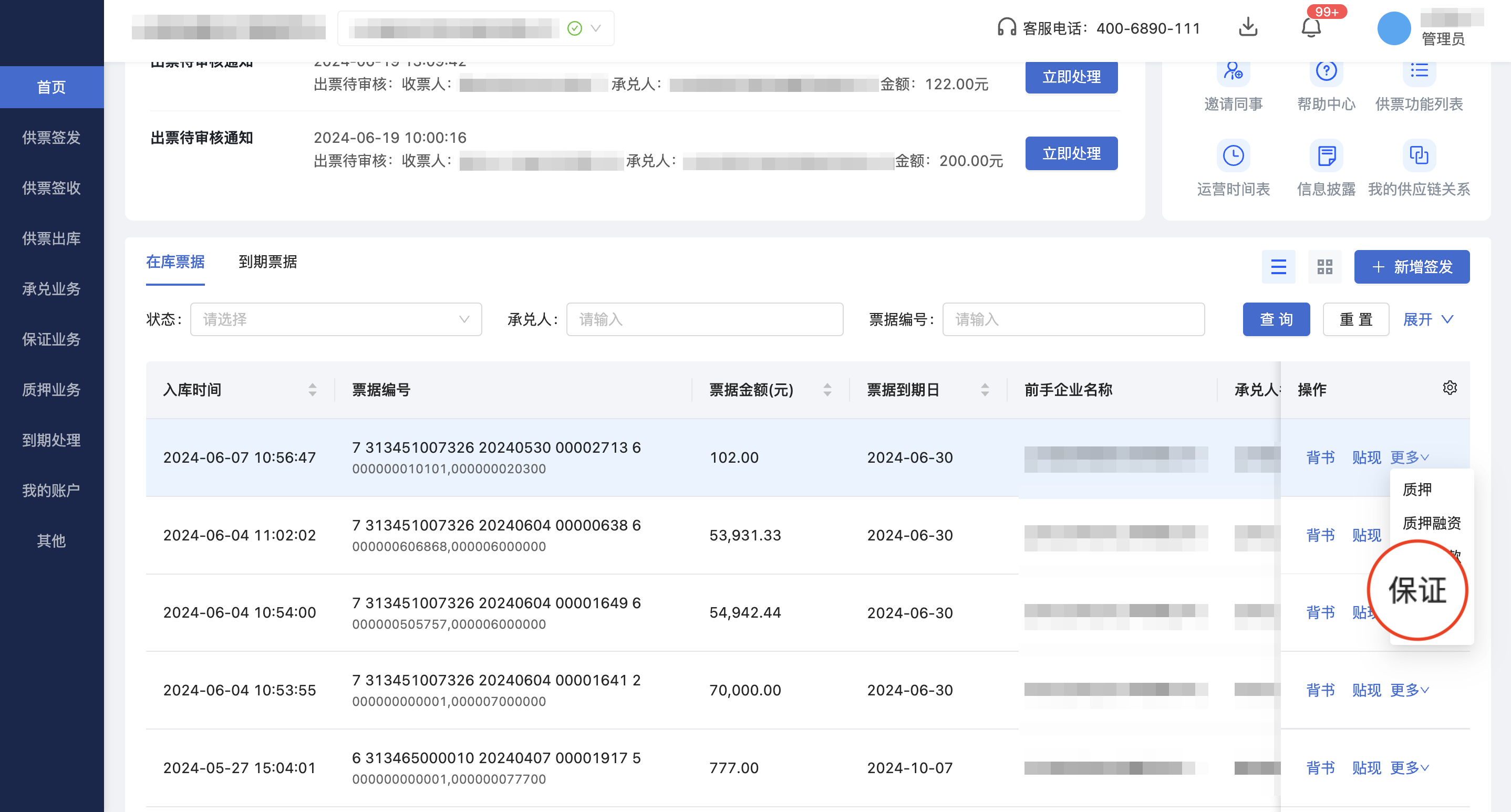
Task: Expand the company selector at the top
Action: click(x=595, y=27)
